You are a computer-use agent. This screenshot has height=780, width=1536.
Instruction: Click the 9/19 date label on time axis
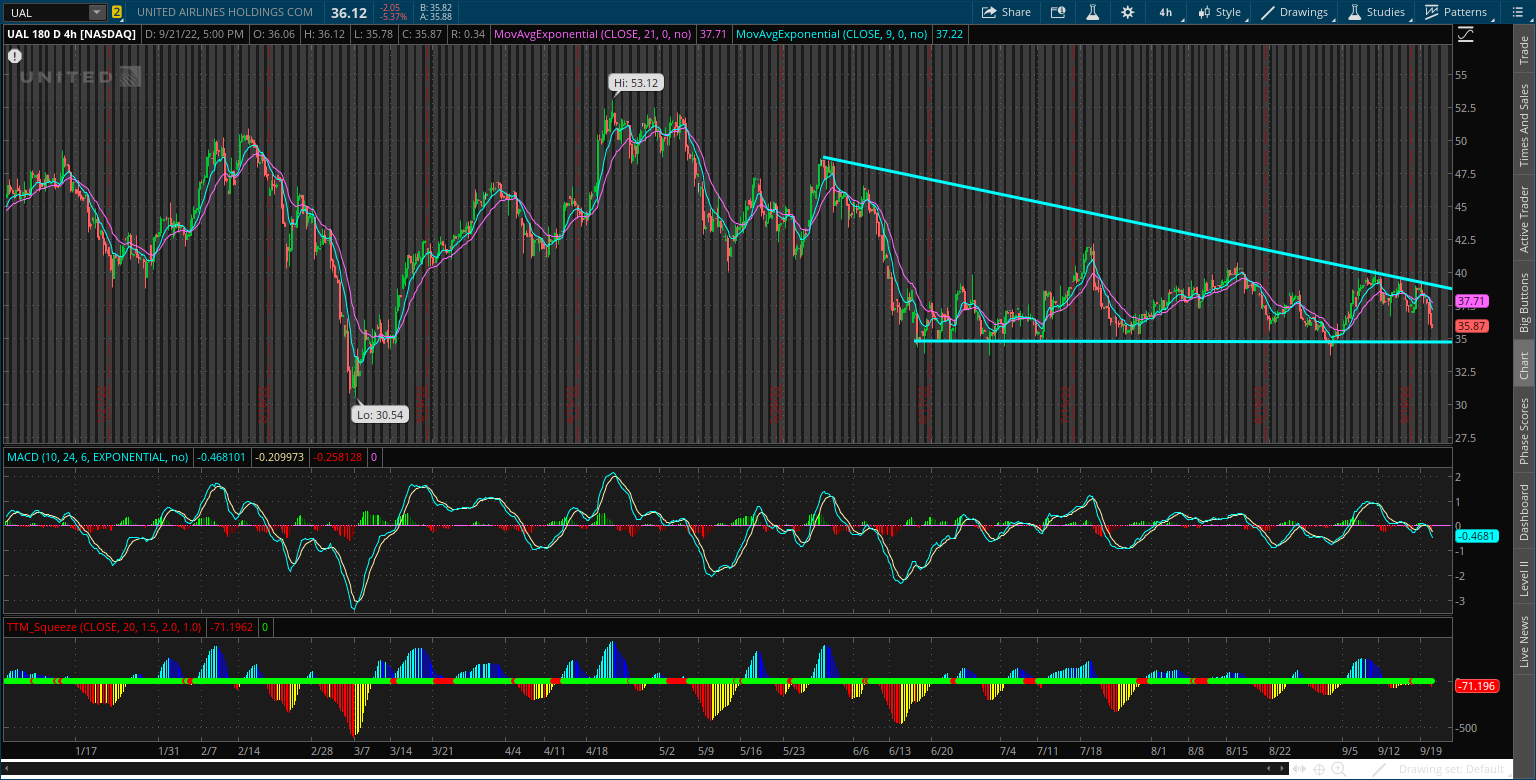pos(1429,750)
